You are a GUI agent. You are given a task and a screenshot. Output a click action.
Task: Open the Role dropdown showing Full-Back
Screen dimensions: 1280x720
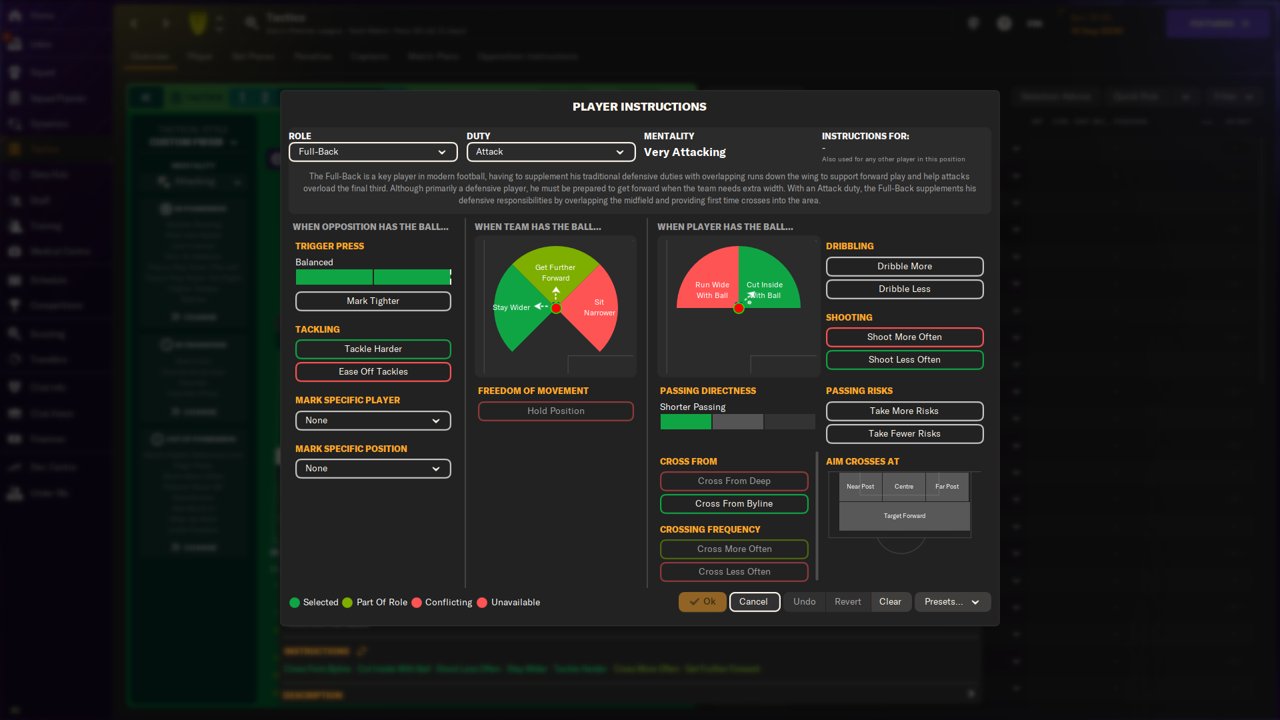pyautogui.click(x=373, y=152)
